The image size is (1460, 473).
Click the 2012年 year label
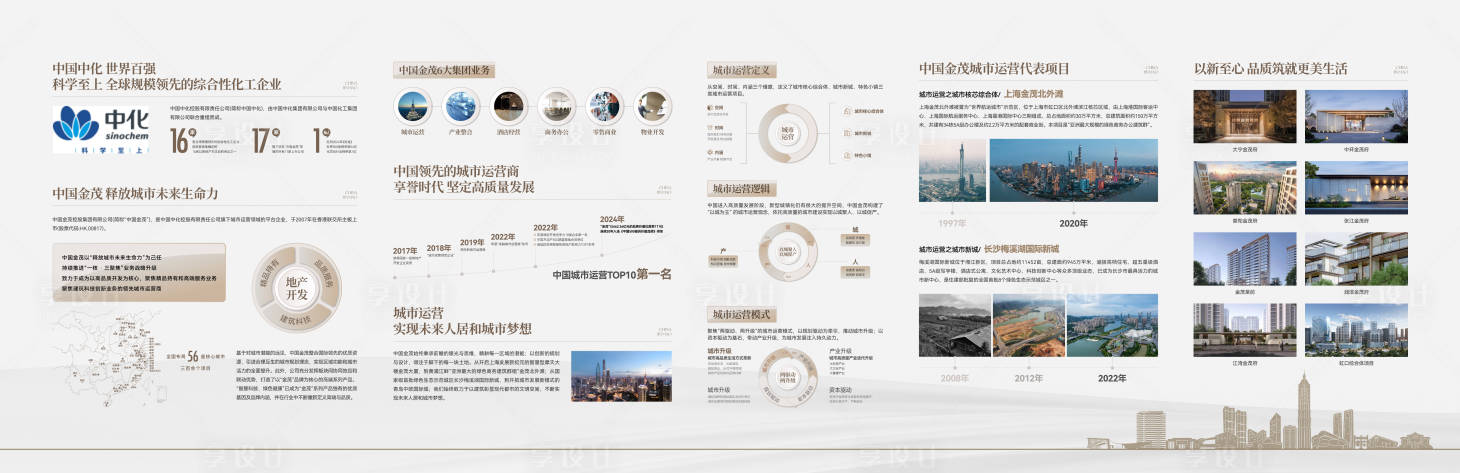(x=1028, y=379)
